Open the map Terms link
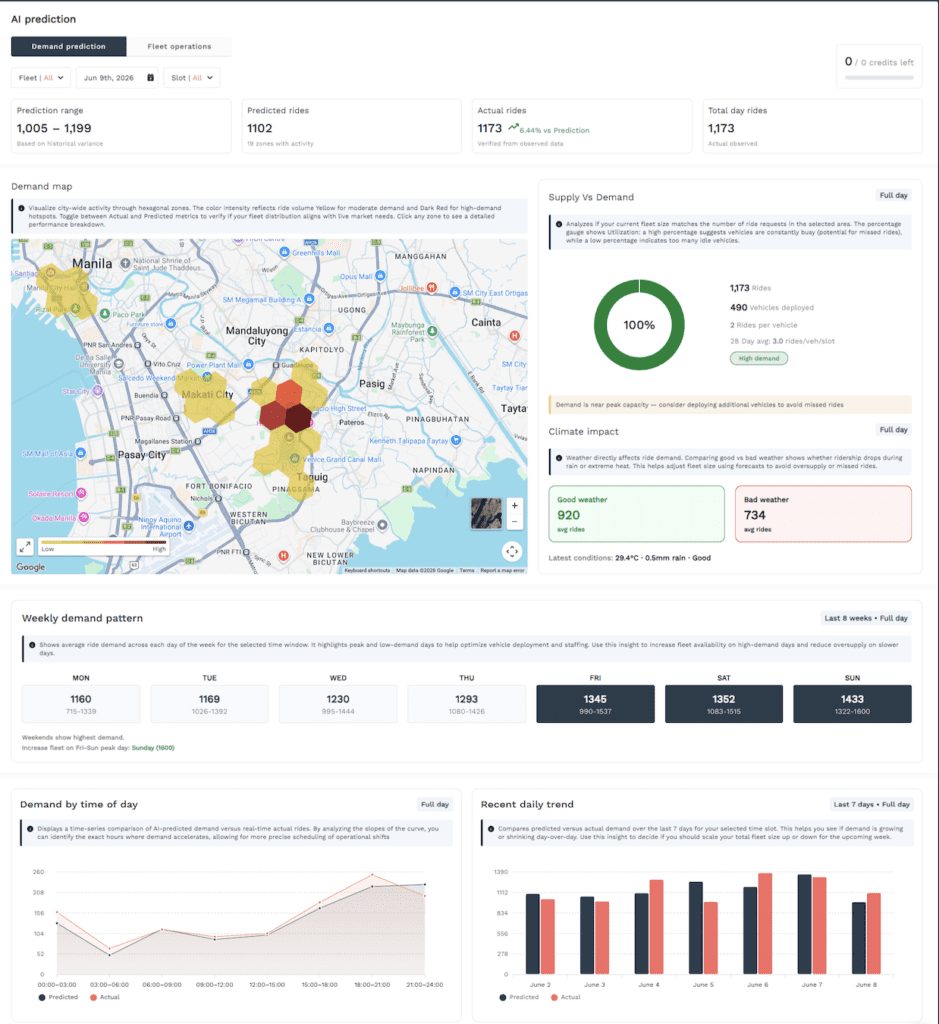Image resolution: width=939 pixels, height=1024 pixels. point(467,570)
